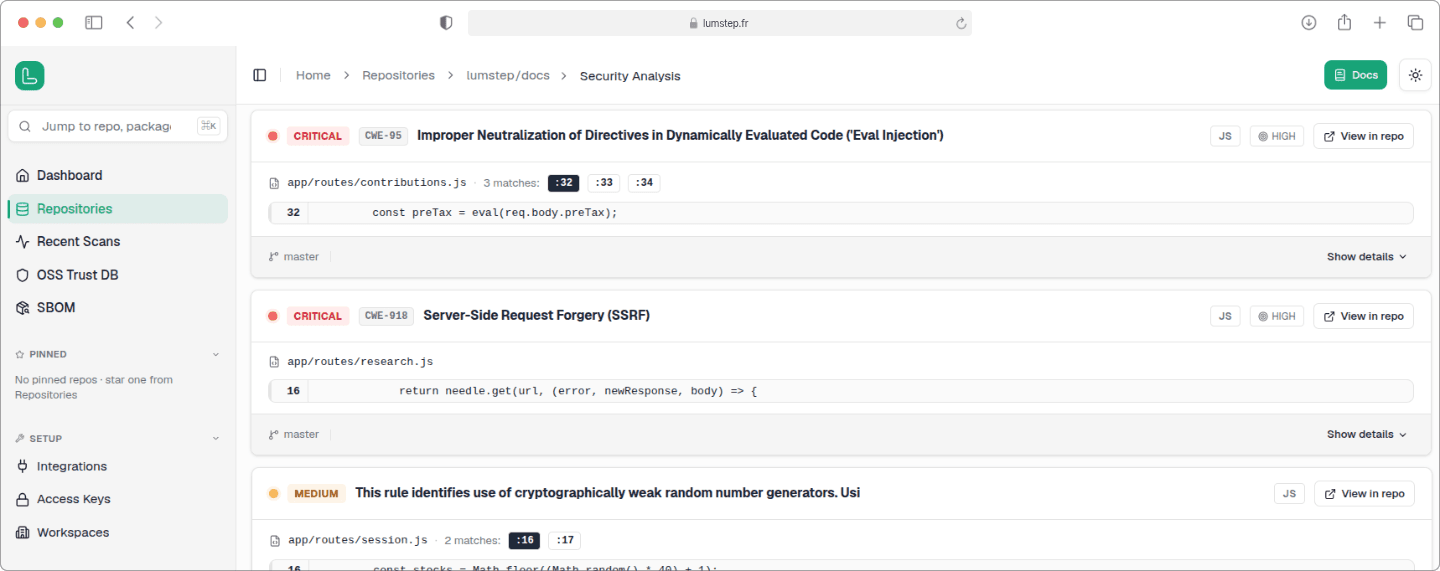
Task: Collapse the SETUP section chevron
Action: 216,438
